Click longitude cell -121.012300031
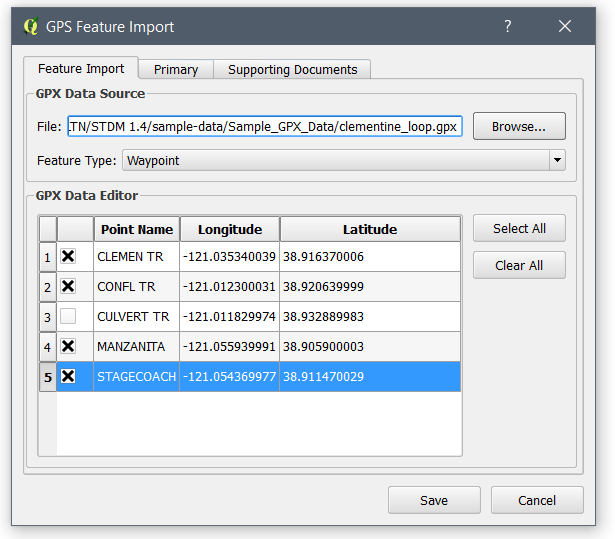Screen dimensions: 615x539 click(x=229, y=286)
